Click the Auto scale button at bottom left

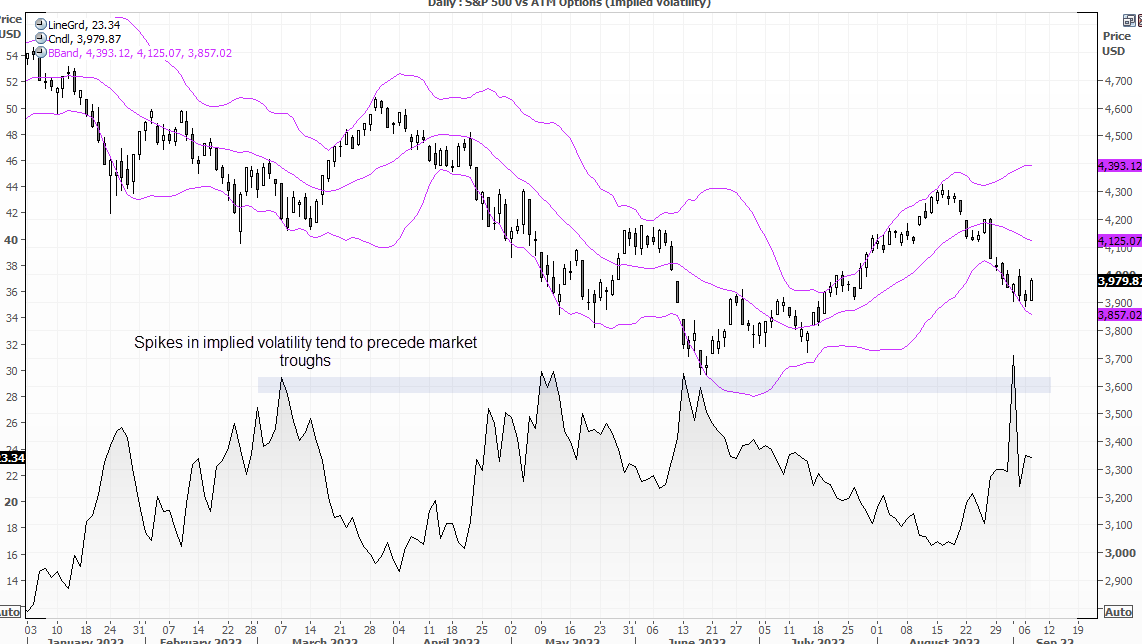click(x=9, y=612)
